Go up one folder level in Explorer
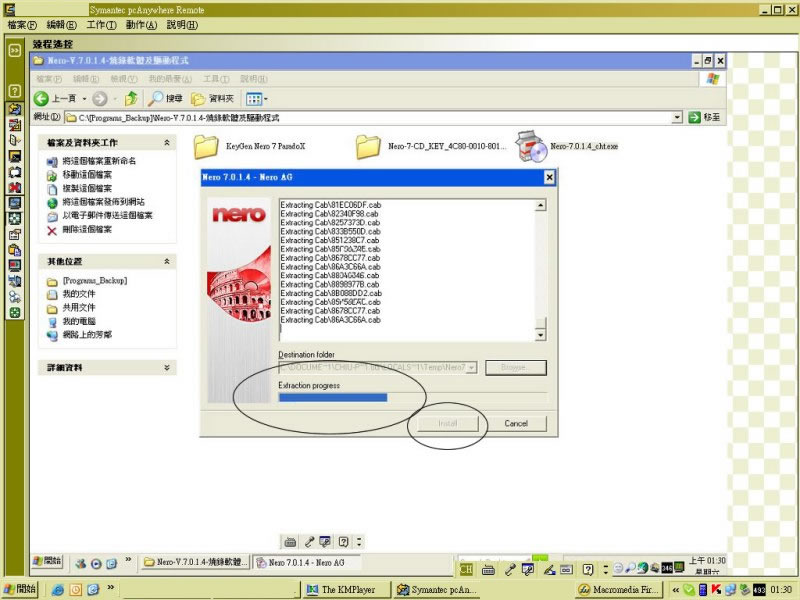Screen dimensions: 800x600 (132, 98)
